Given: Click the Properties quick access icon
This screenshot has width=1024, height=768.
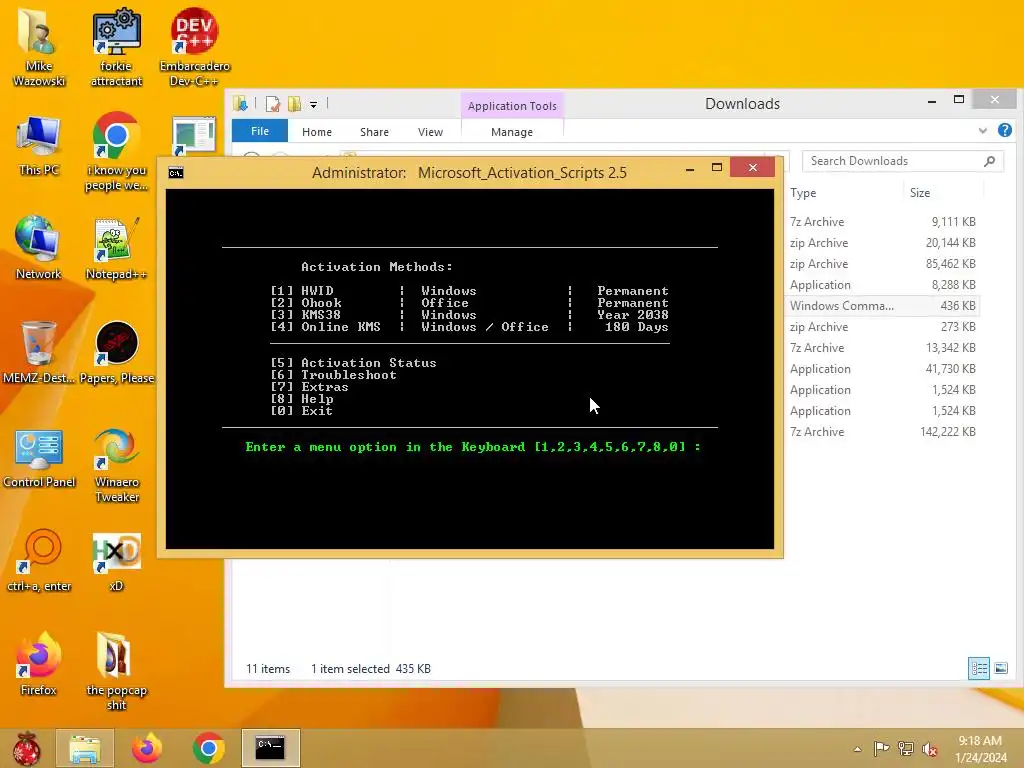Looking at the screenshot, I should (x=273, y=104).
